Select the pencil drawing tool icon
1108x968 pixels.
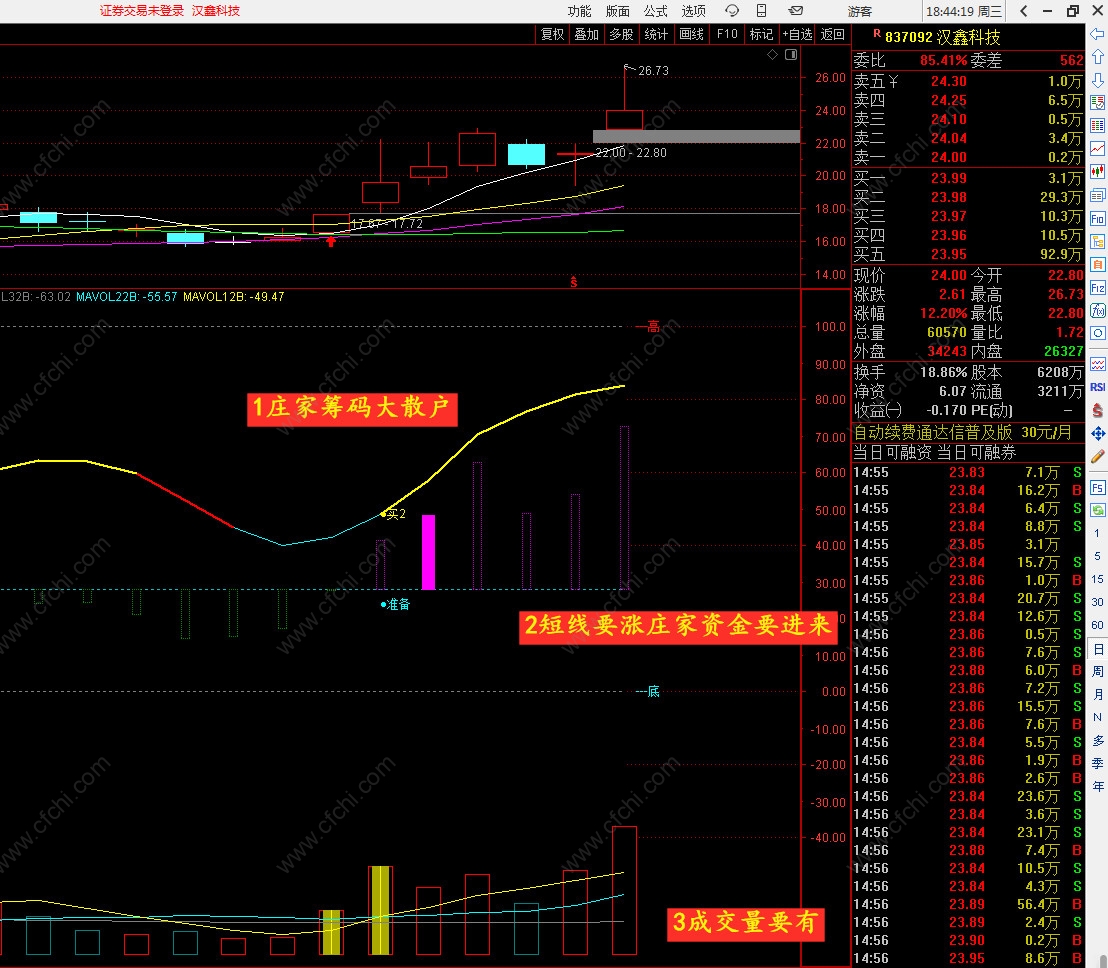coord(1097,457)
